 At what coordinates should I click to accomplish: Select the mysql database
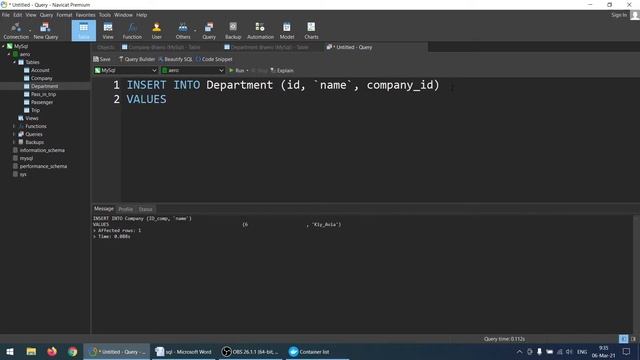pos(26,158)
